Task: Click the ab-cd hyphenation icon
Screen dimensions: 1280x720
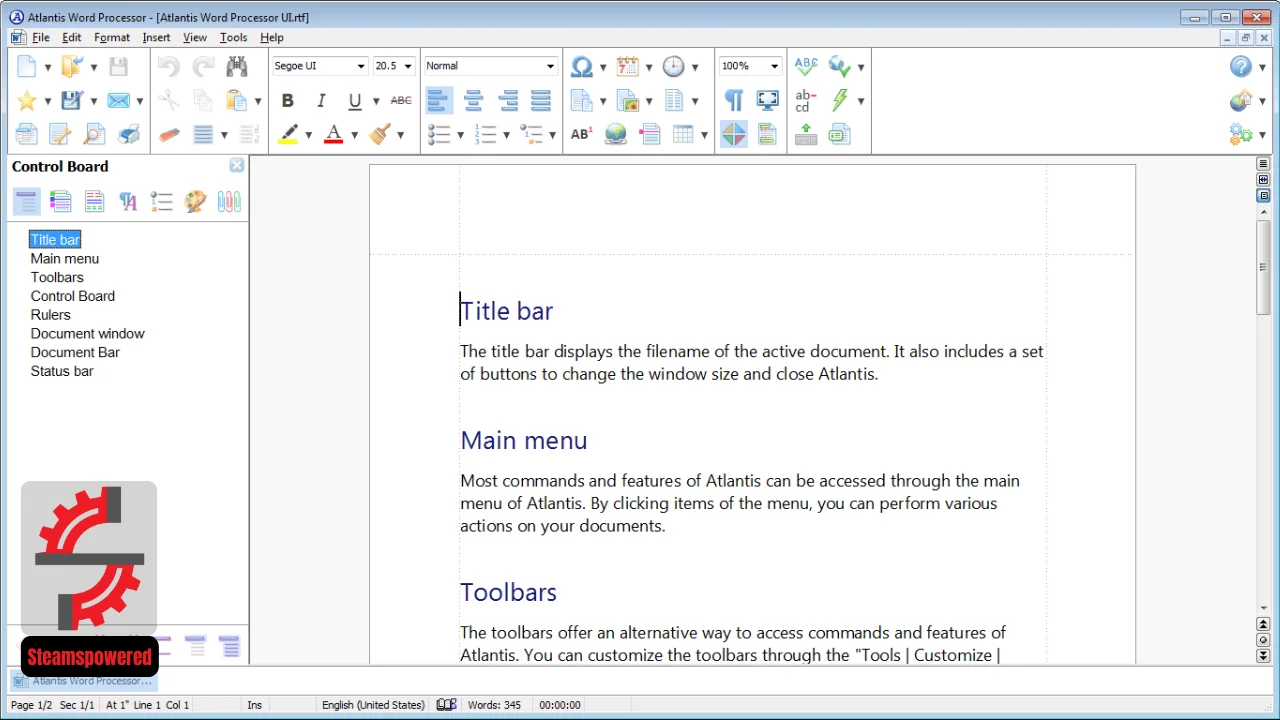Action: 806,100
